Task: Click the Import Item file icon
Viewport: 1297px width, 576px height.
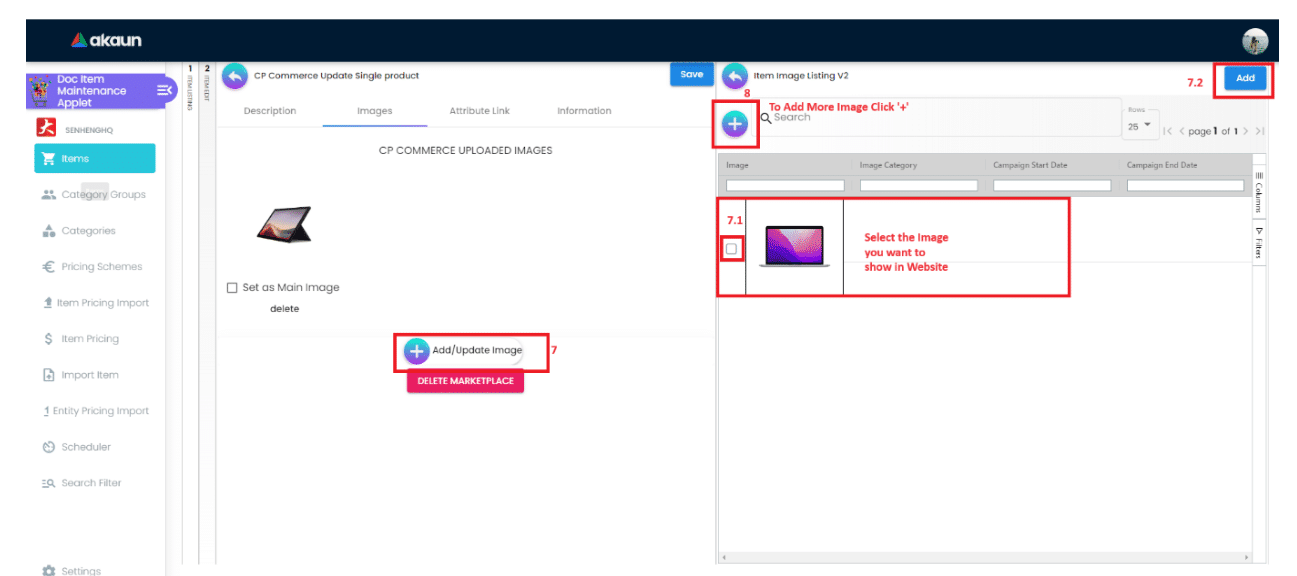Action: point(48,375)
